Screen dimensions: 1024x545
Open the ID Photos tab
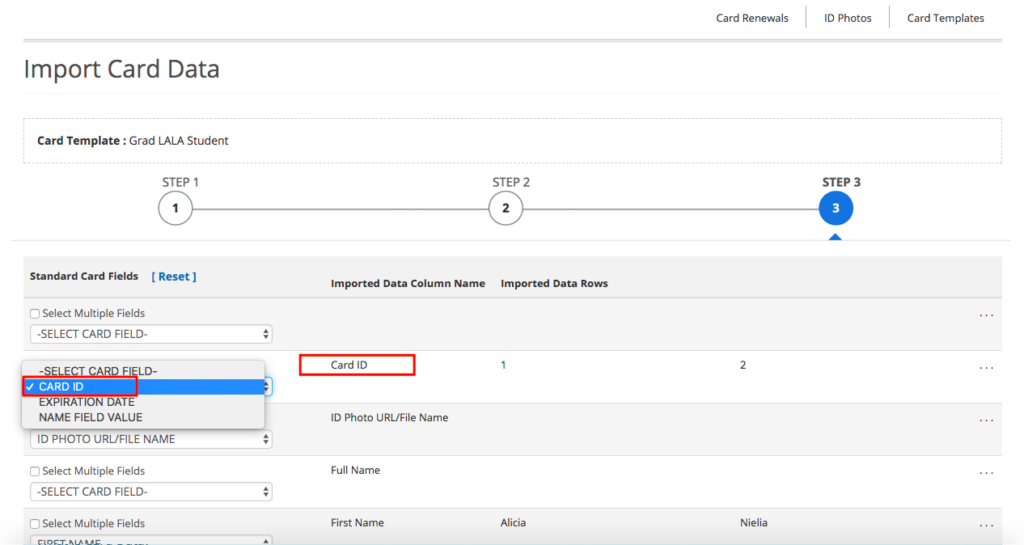(847, 18)
